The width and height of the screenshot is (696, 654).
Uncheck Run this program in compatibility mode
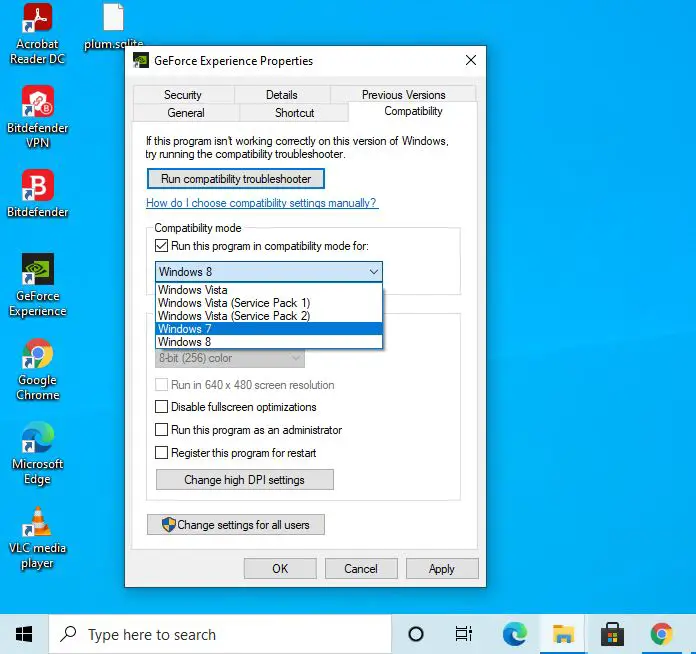(162, 246)
